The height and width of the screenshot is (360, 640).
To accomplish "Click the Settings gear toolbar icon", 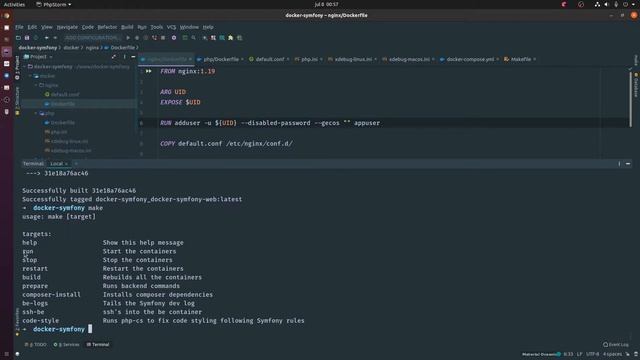I will tap(174, 38).
